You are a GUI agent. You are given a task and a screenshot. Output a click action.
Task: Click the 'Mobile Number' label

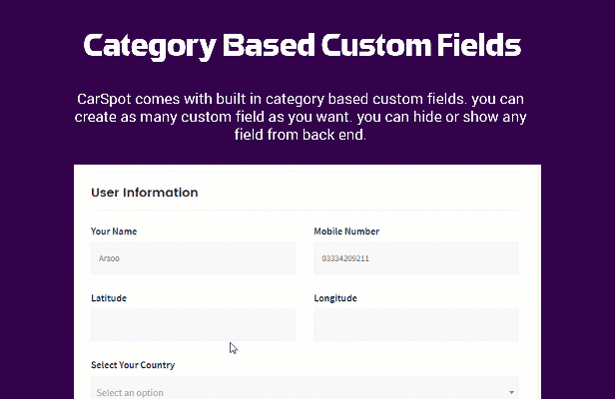pyautogui.click(x=346, y=231)
